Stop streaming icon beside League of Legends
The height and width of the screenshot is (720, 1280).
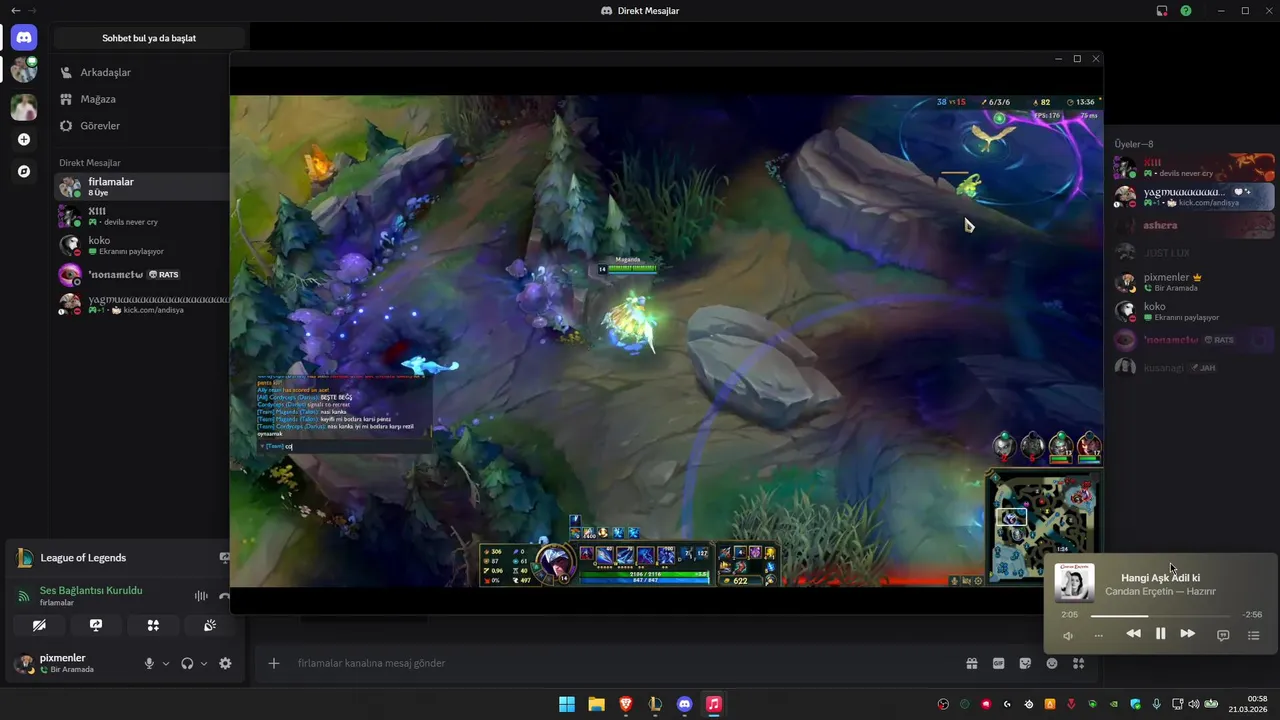tap(224, 558)
